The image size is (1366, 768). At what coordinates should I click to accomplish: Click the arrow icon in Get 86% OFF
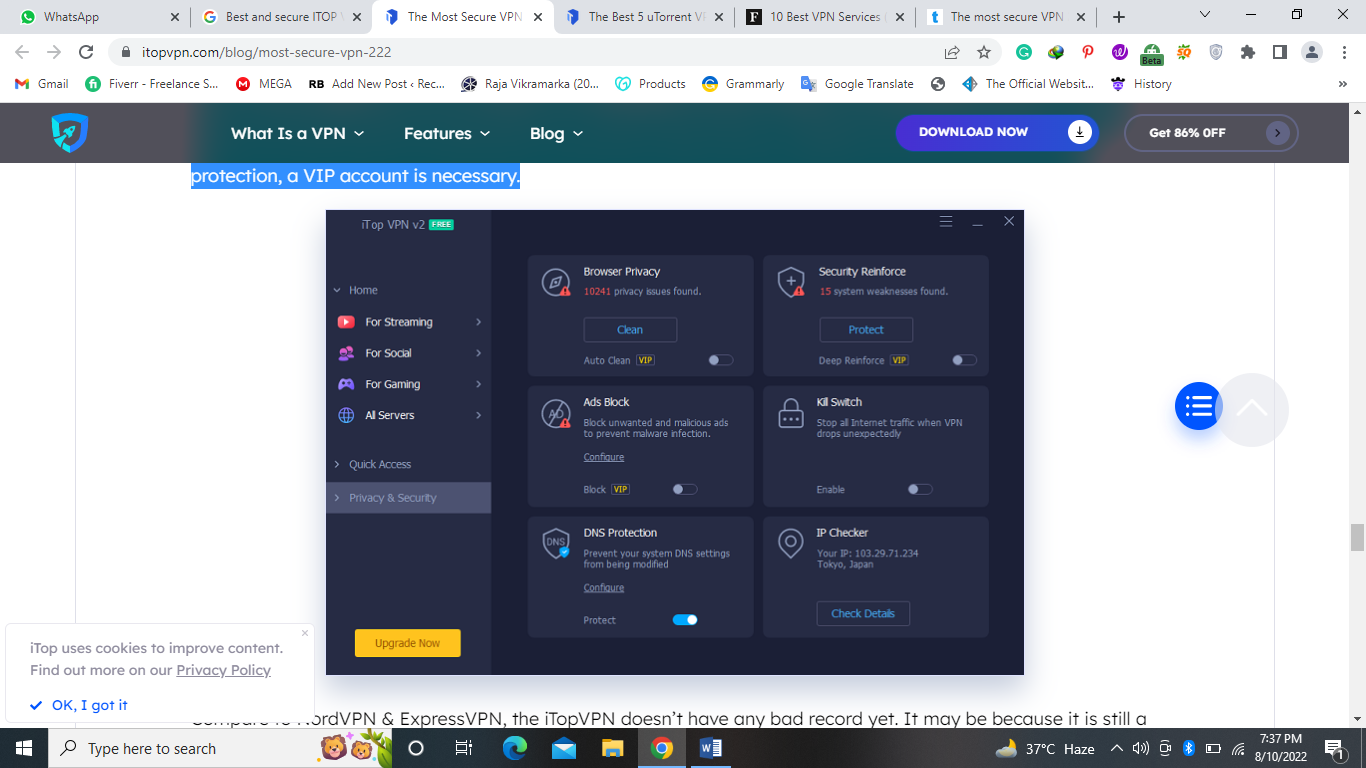(1277, 132)
